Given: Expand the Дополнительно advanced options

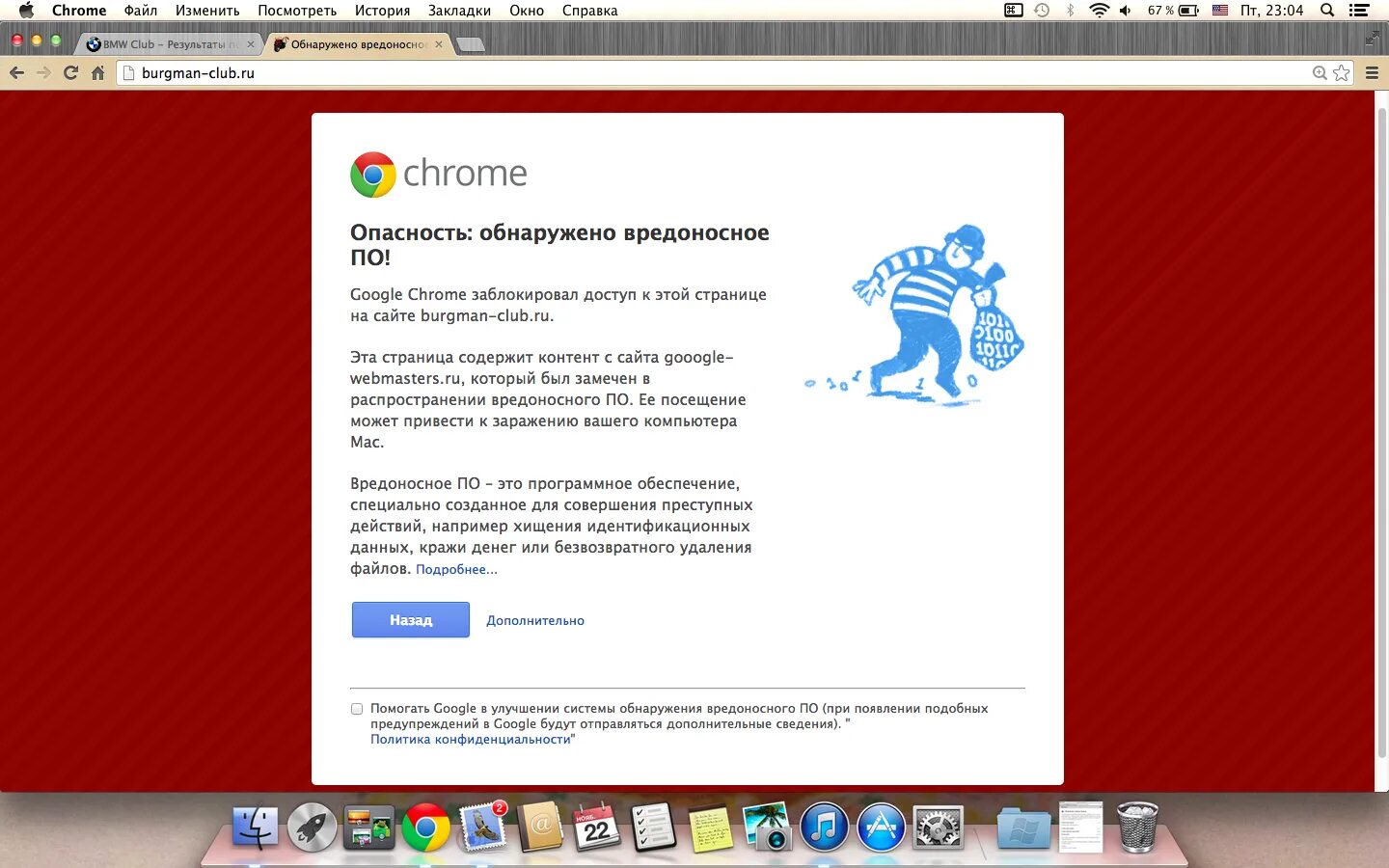Looking at the screenshot, I should point(535,620).
